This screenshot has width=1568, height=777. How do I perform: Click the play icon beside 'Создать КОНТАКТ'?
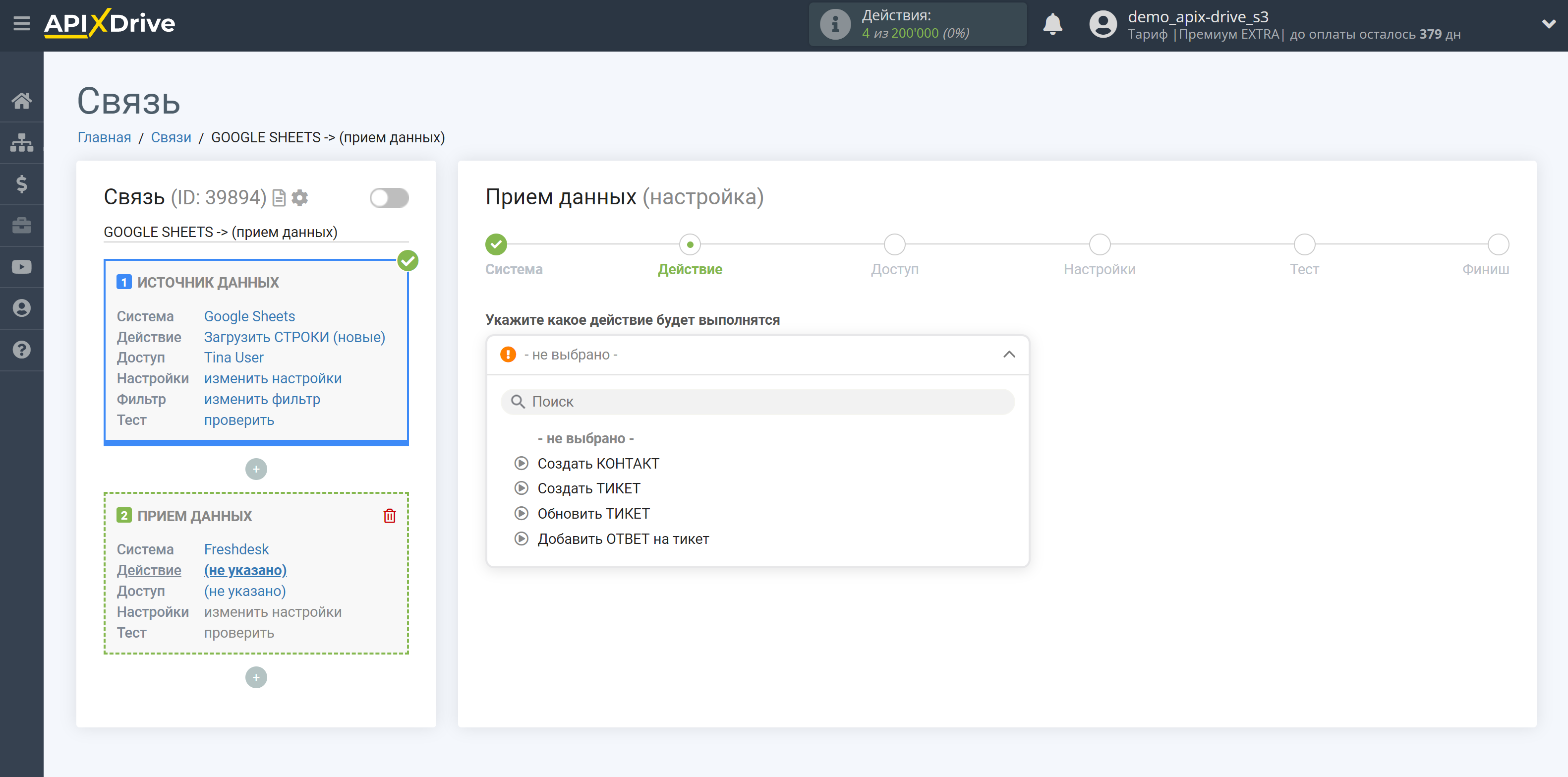tap(521, 464)
